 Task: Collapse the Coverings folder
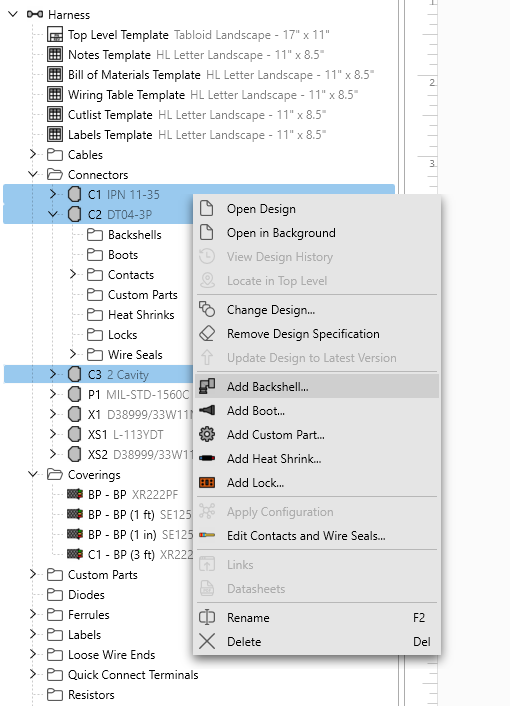(33, 474)
